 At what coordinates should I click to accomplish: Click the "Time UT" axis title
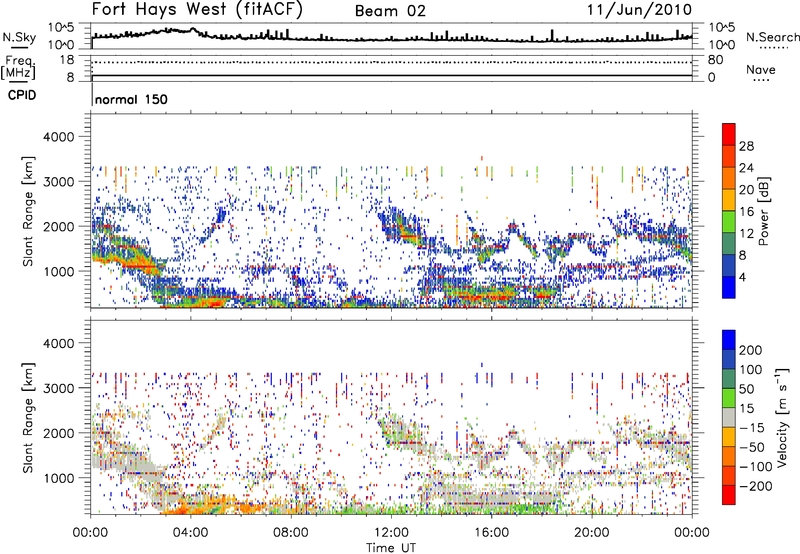click(391, 548)
